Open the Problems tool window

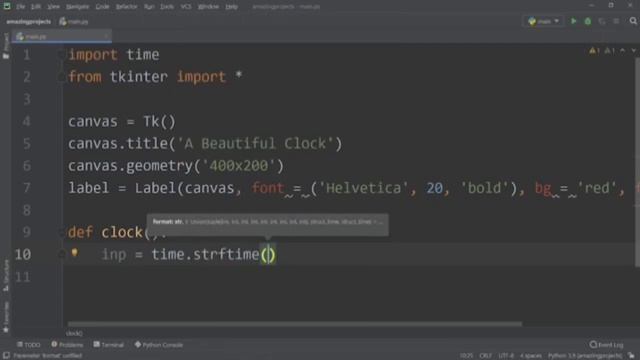tap(67, 345)
